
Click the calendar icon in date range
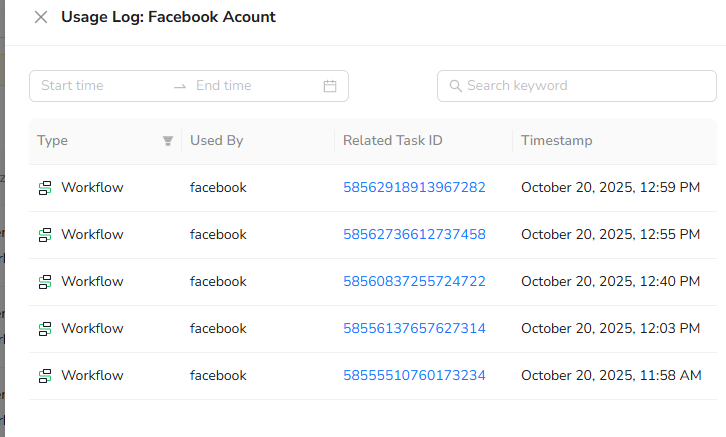tap(330, 86)
